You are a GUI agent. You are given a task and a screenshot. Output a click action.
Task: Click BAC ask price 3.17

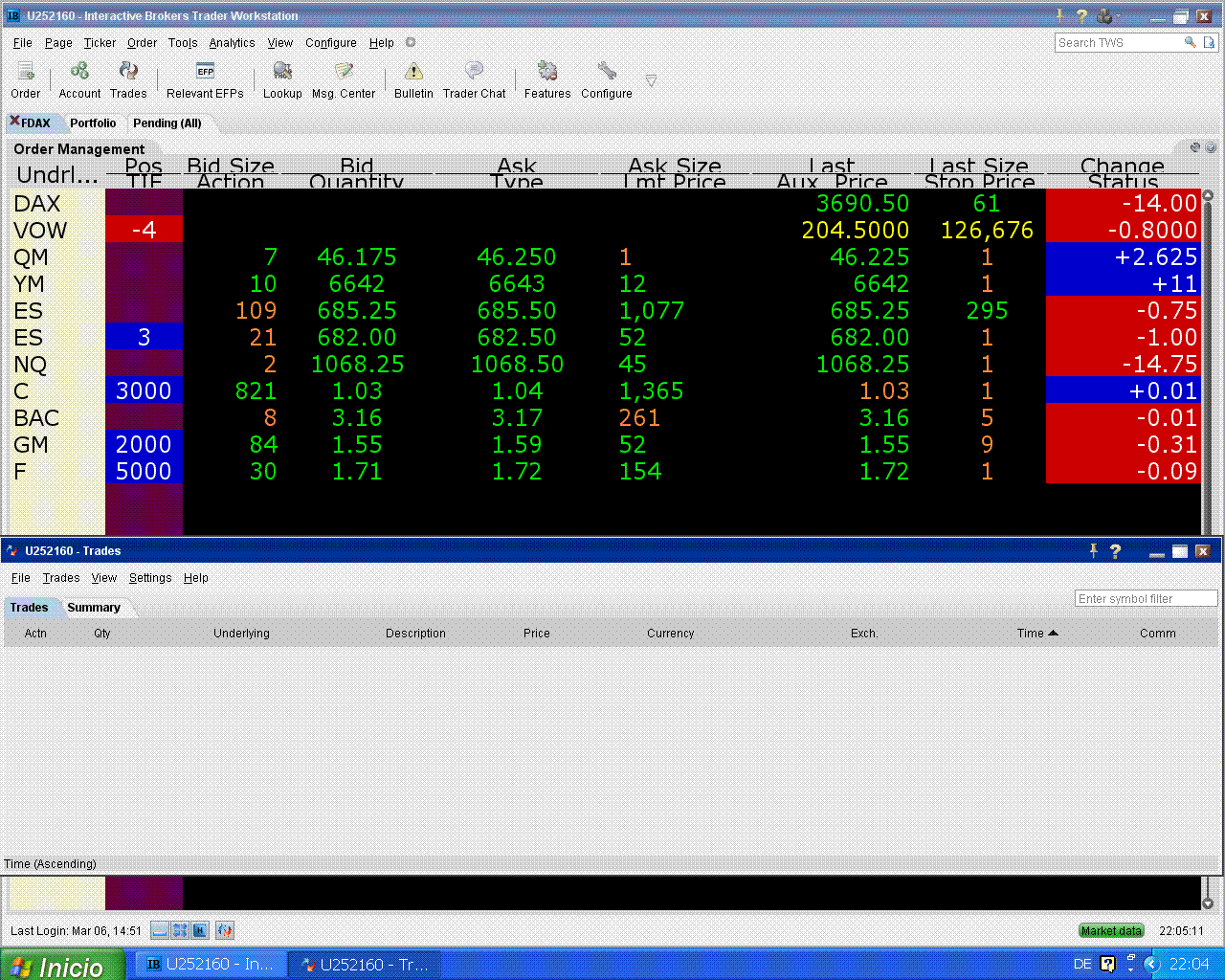(x=517, y=418)
